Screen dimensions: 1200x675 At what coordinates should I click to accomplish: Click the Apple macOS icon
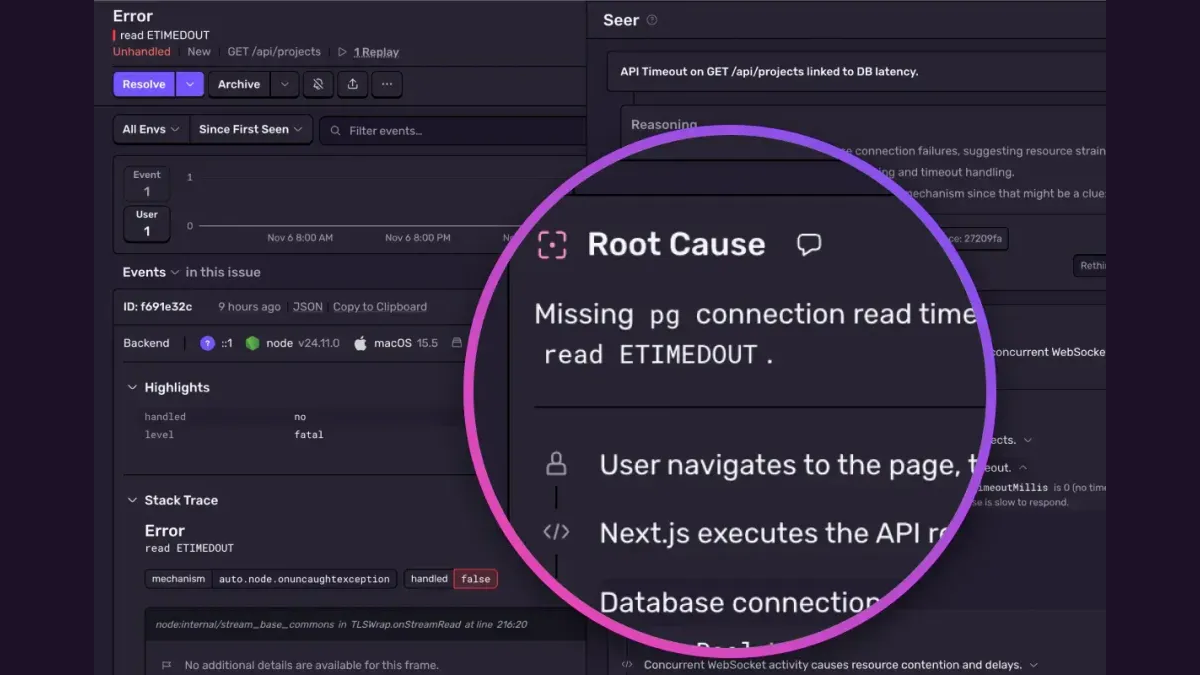point(360,343)
